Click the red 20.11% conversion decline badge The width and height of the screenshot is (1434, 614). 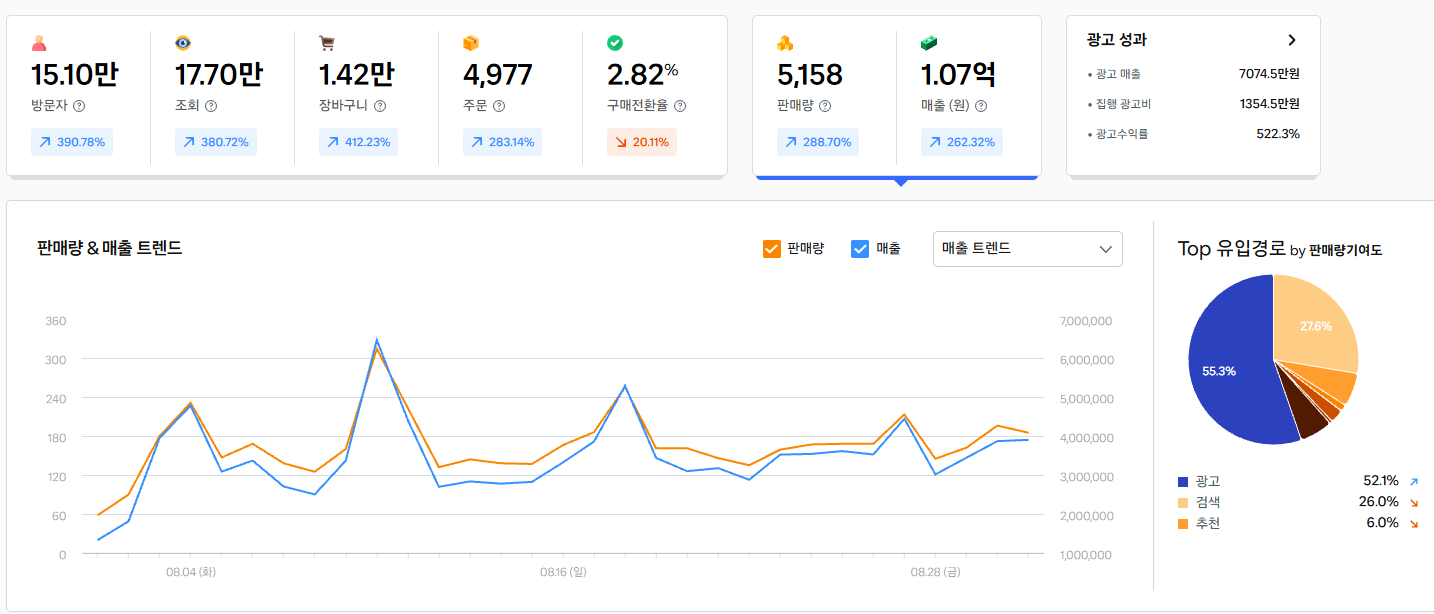[x=642, y=142]
